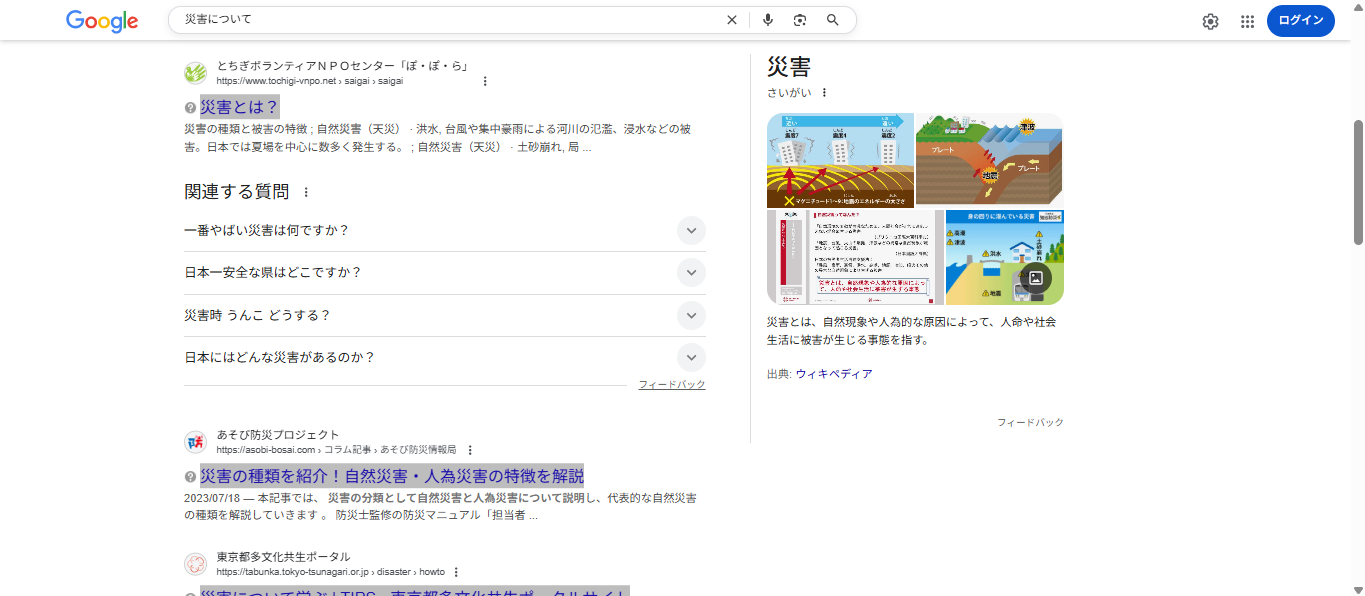Open more images via the image icon overlay
1365x596 pixels.
pyautogui.click(x=1036, y=278)
